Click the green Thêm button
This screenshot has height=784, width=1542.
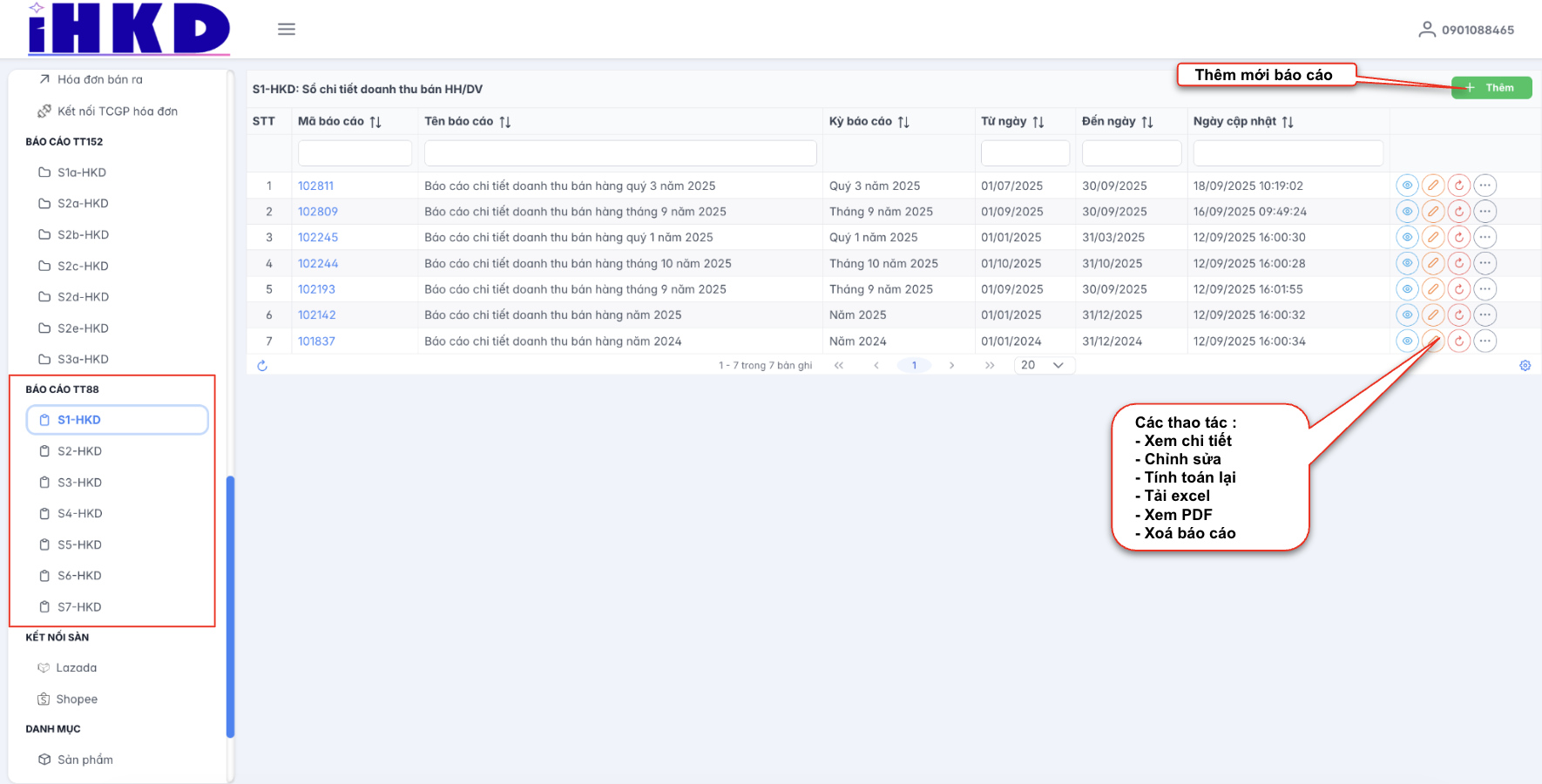point(1491,88)
